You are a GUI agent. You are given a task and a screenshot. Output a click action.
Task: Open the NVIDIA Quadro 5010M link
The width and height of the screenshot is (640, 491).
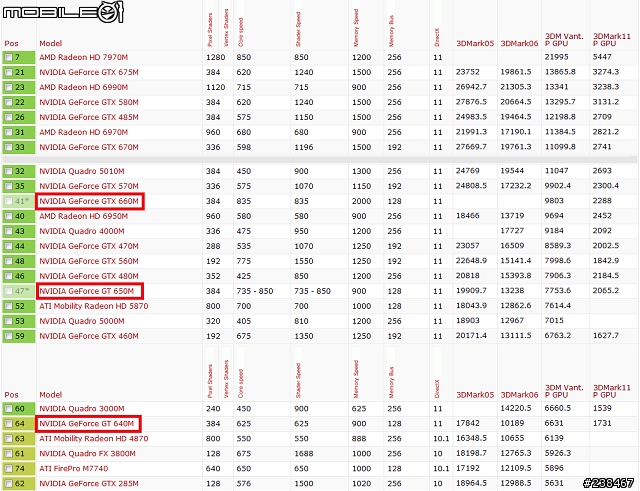82,171
